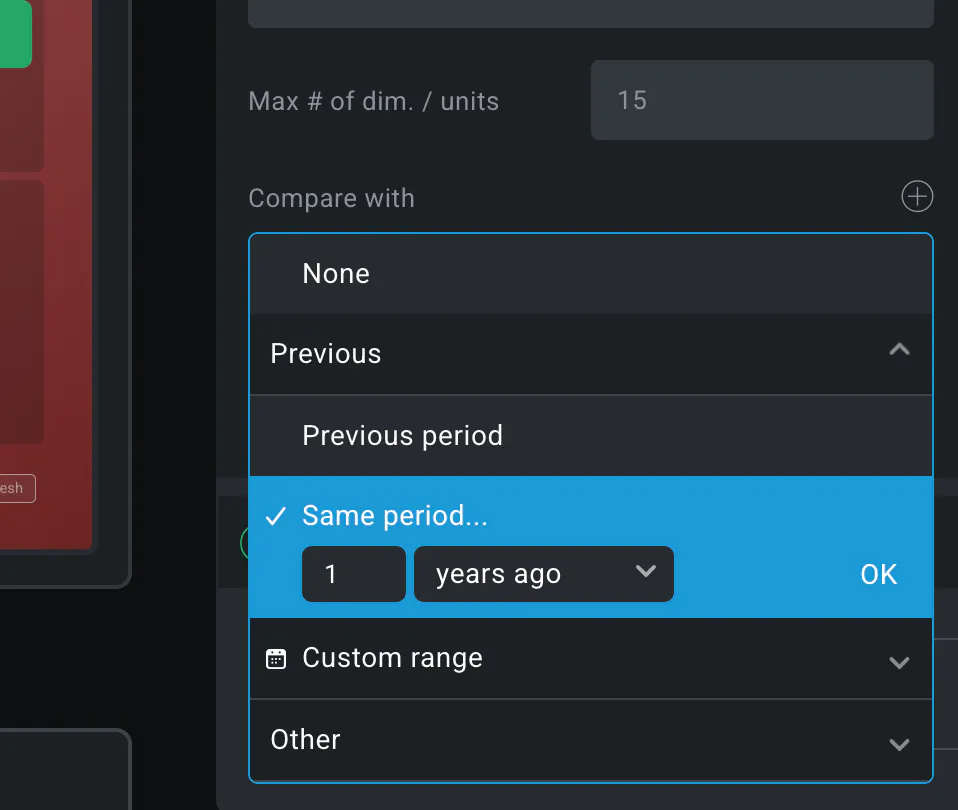958x810 pixels.
Task: Expand the Other section chevron
Action: pyautogui.click(x=899, y=744)
